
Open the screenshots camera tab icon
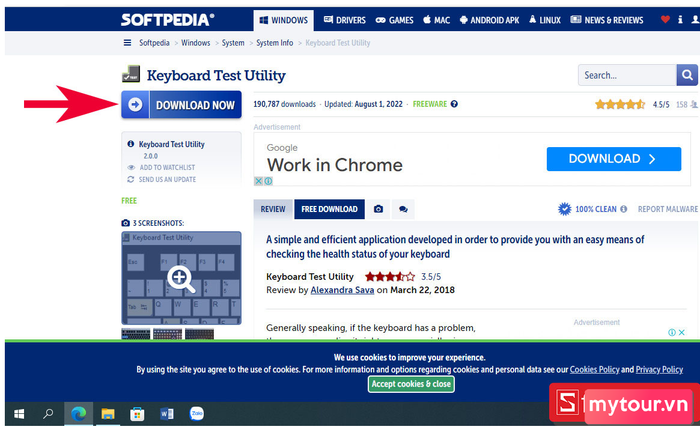pyautogui.click(x=378, y=209)
